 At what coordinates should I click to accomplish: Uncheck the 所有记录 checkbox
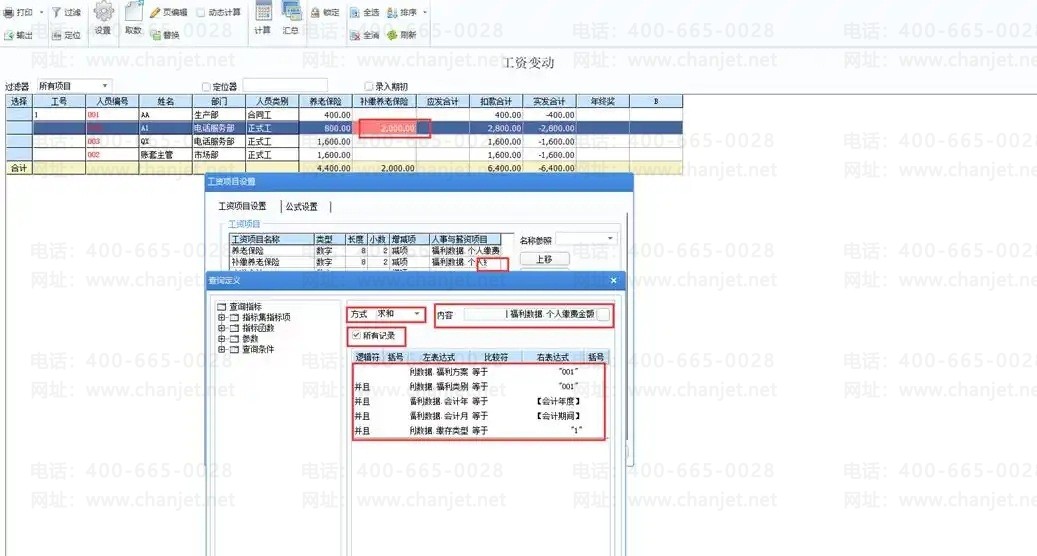tap(355, 335)
